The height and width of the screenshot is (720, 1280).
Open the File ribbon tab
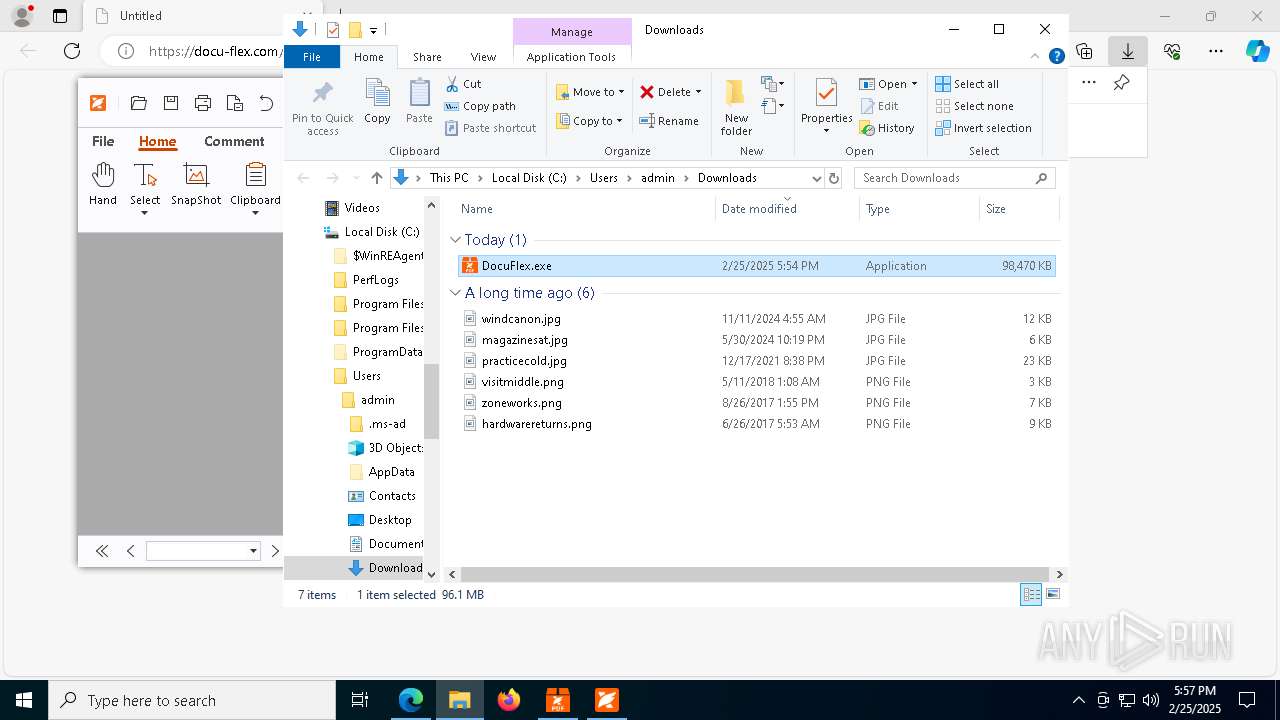pyautogui.click(x=312, y=57)
